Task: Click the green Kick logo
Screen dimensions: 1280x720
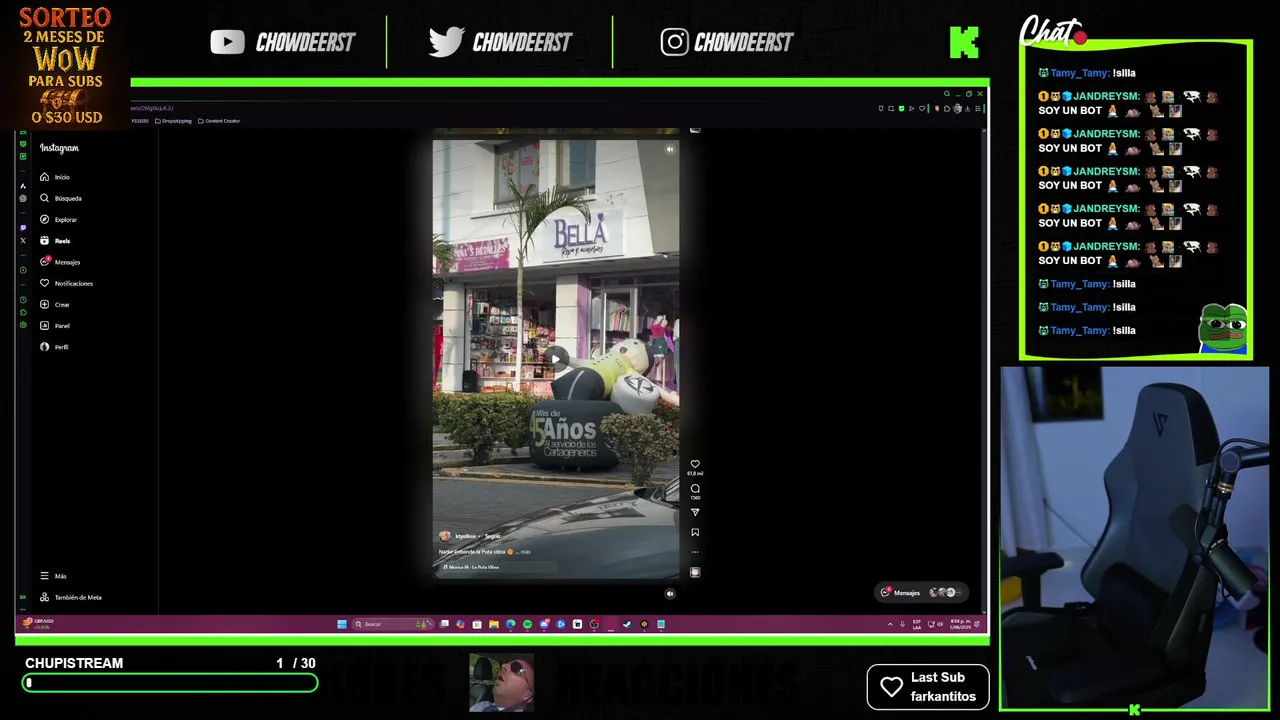Action: coord(964,42)
